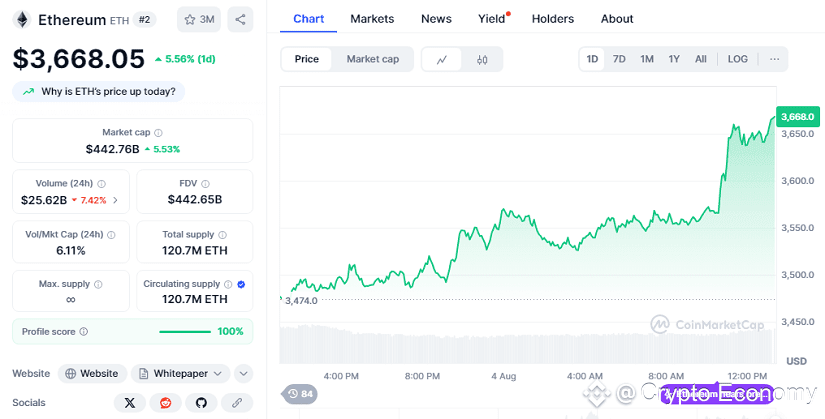Select the 1M time range
825x419 pixels.
[x=647, y=59]
